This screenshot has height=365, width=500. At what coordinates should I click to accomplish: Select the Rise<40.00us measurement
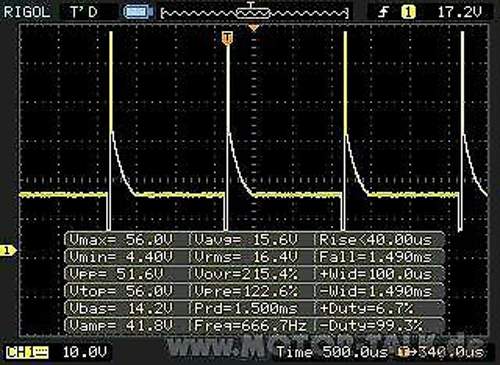[376, 240]
